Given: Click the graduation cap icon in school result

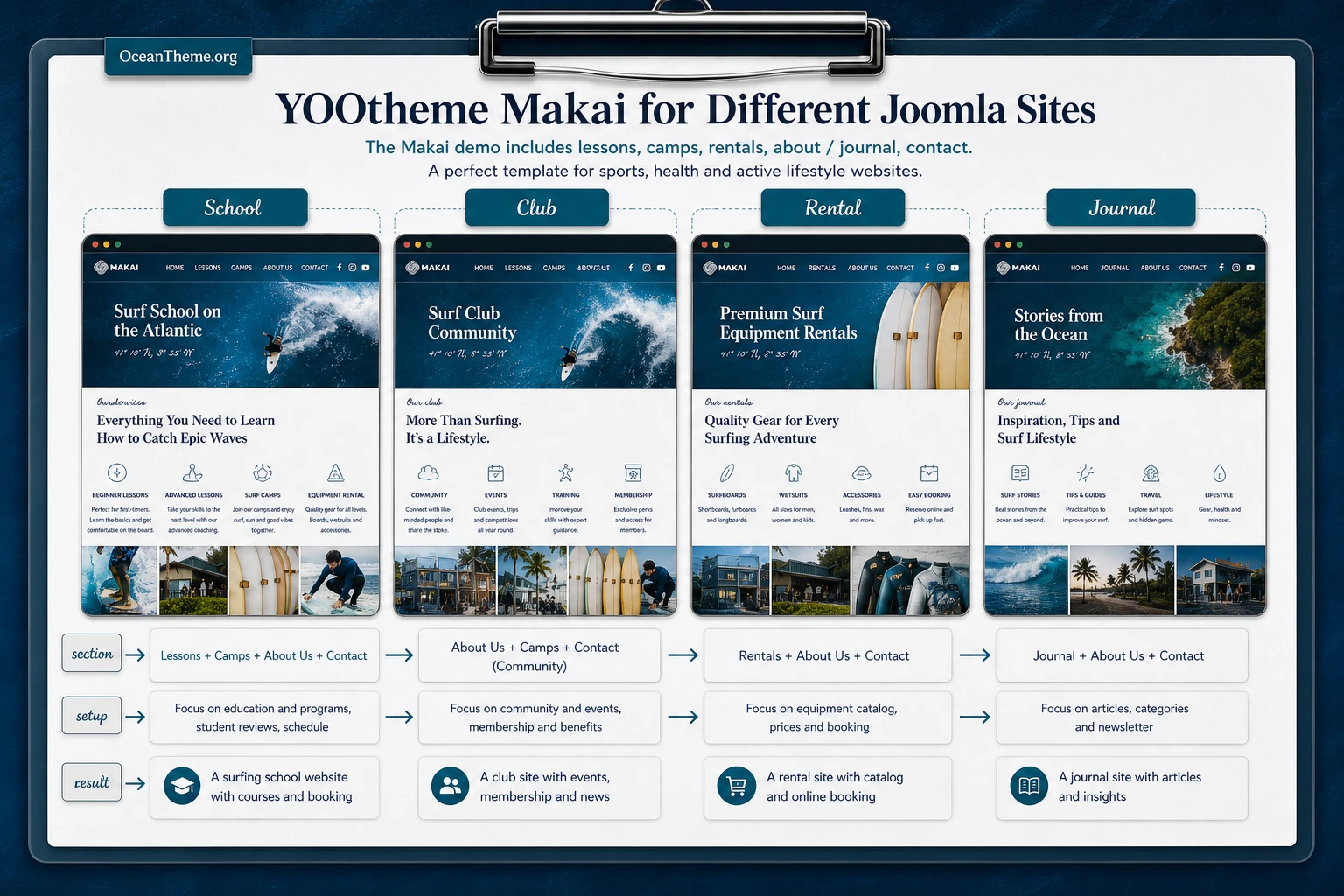Looking at the screenshot, I should 182,787.
